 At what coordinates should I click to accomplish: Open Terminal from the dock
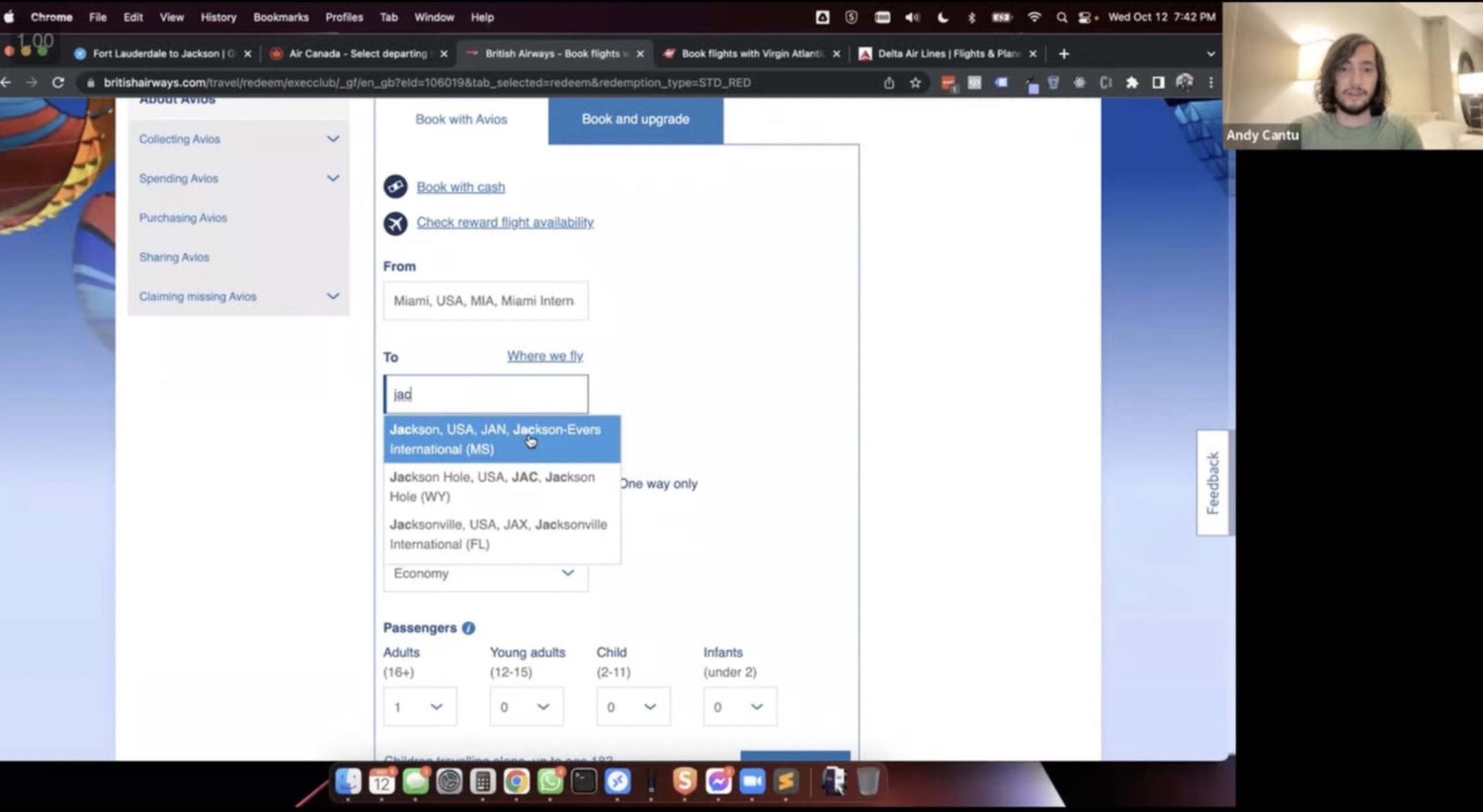click(x=583, y=782)
